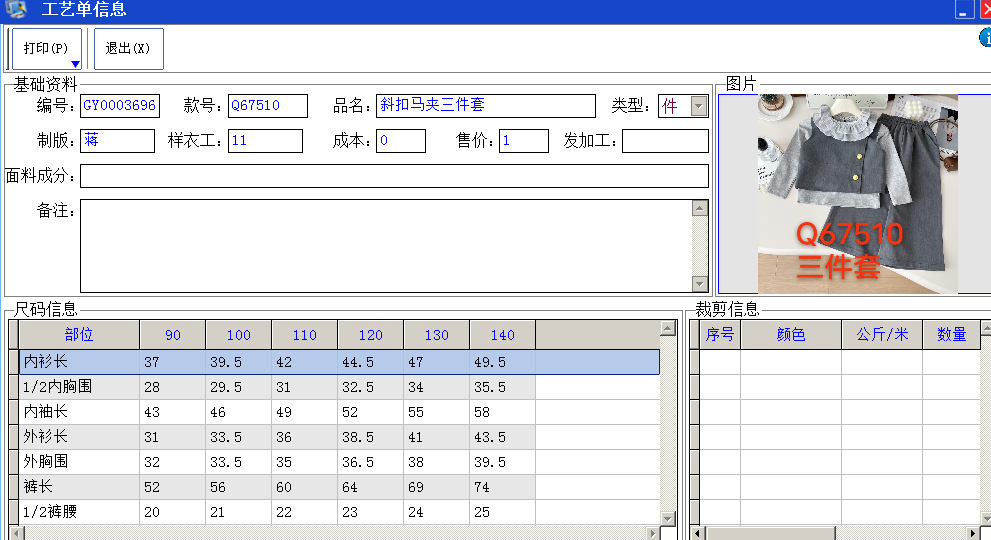Click the Q67510 garment product image
The height and width of the screenshot is (540, 991).
(858, 194)
